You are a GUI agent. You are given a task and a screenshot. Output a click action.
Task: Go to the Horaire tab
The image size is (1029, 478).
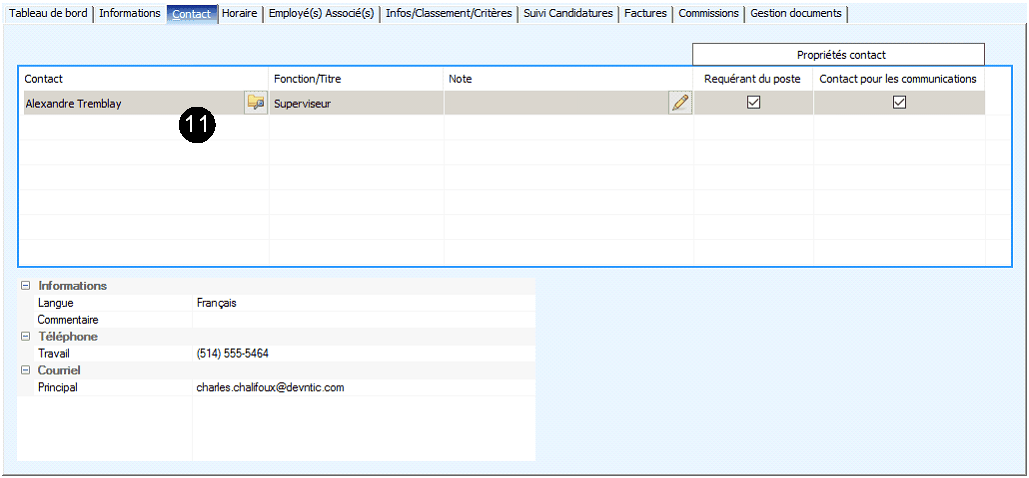click(240, 14)
